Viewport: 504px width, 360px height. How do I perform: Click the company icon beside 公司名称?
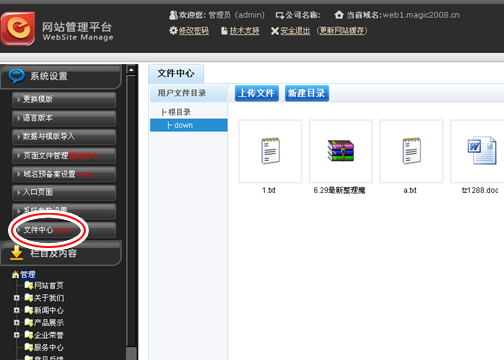(x=280, y=15)
